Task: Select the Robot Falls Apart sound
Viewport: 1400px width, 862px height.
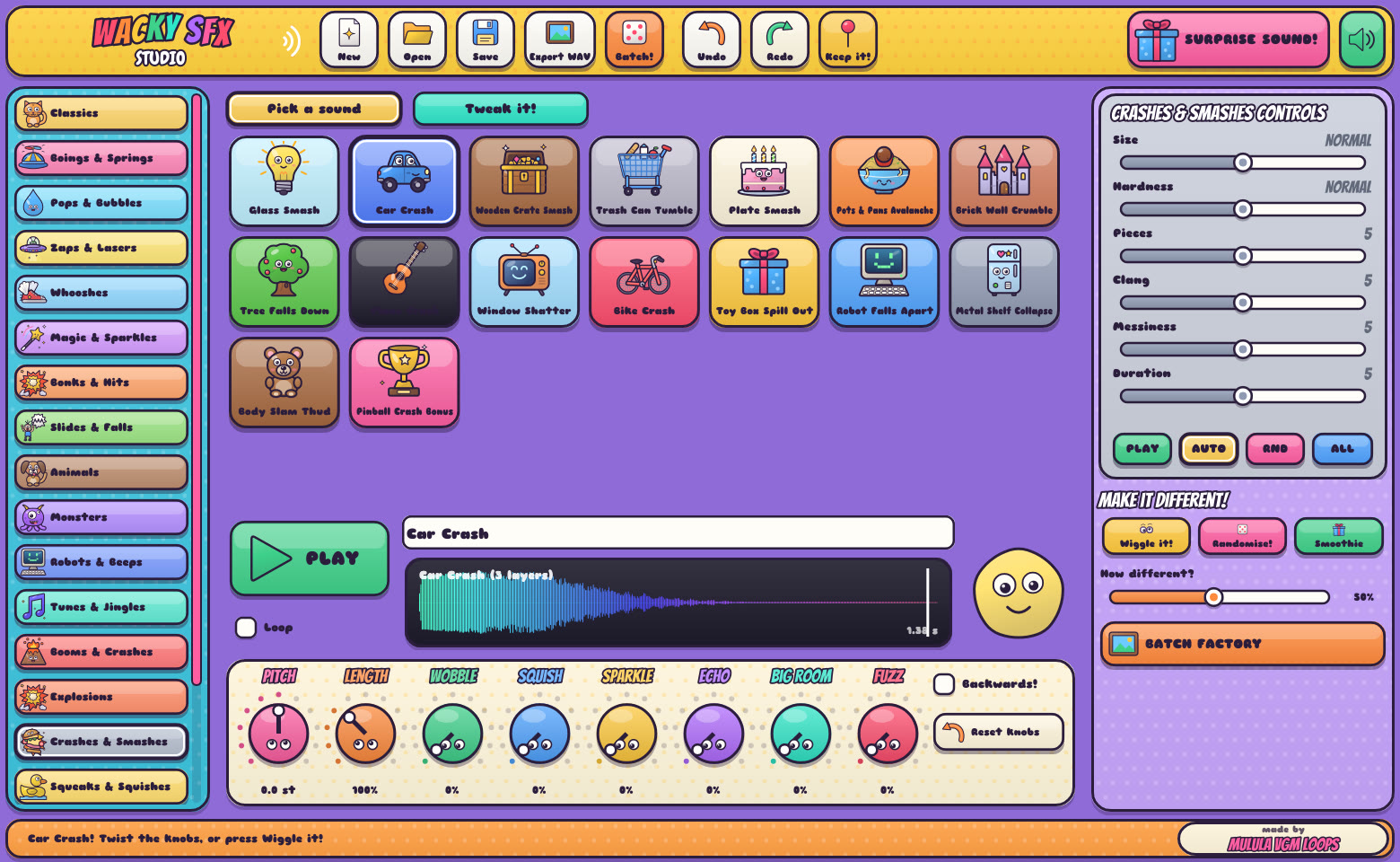Action: click(x=885, y=281)
